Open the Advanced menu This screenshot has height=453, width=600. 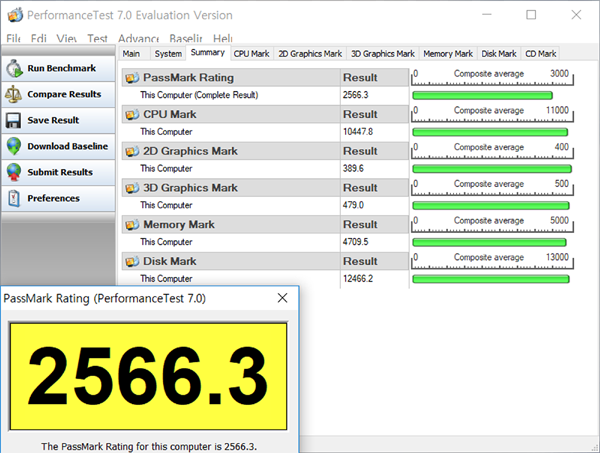139,39
